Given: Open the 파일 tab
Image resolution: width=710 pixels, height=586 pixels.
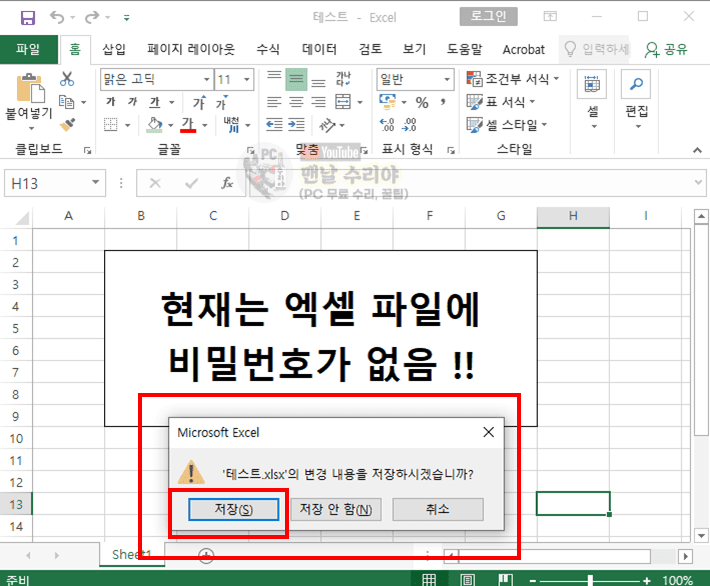Looking at the screenshot, I should pyautogui.click(x=29, y=49).
